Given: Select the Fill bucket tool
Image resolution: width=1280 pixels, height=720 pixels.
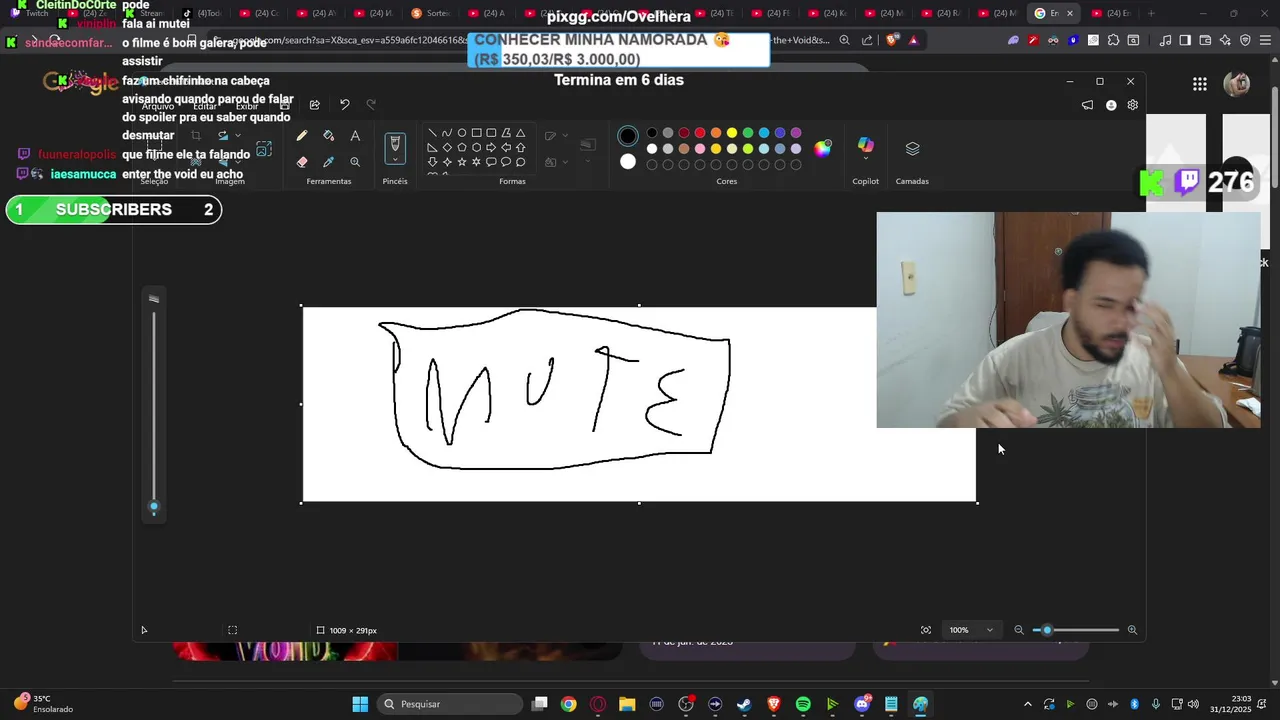Looking at the screenshot, I should 328,136.
